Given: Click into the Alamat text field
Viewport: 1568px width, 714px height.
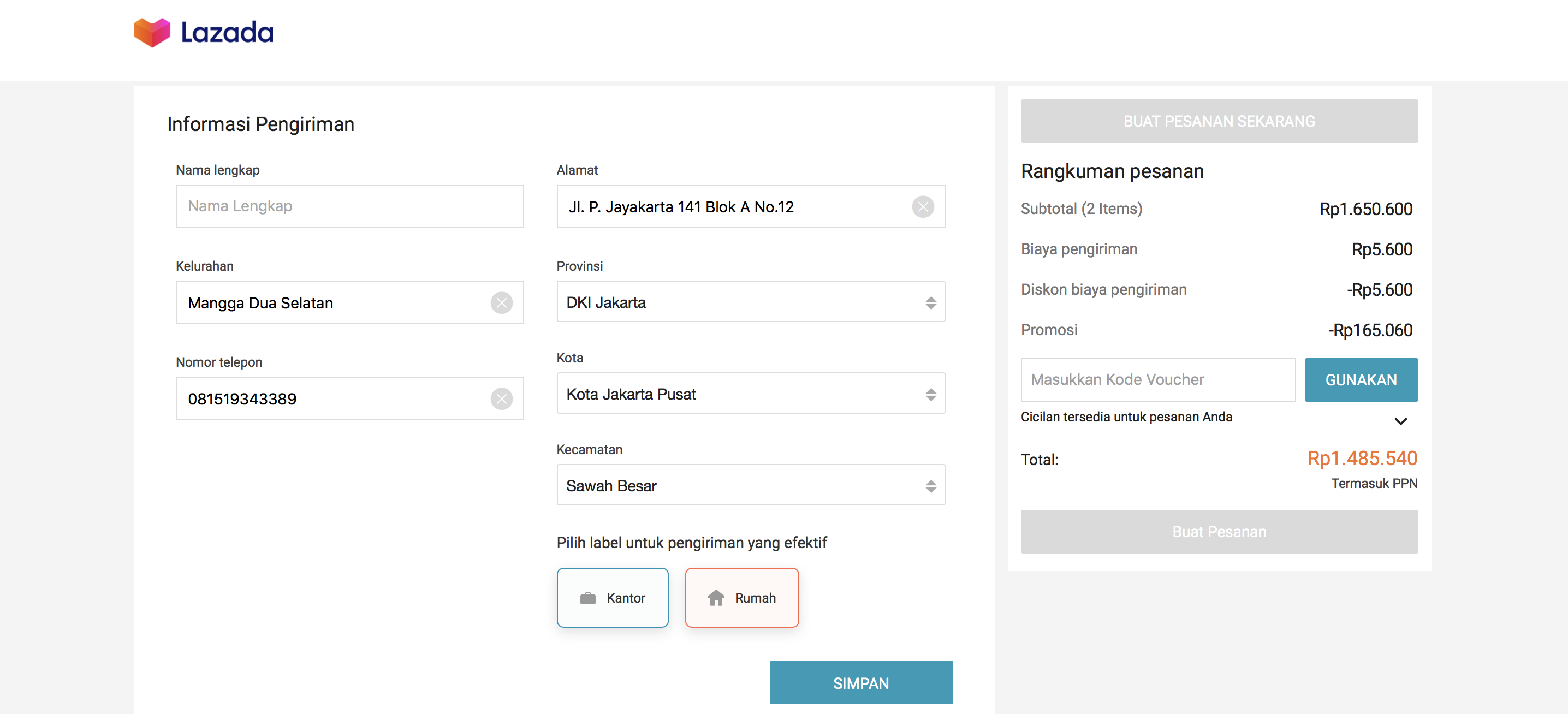Looking at the screenshot, I should pyautogui.click(x=730, y=207).
